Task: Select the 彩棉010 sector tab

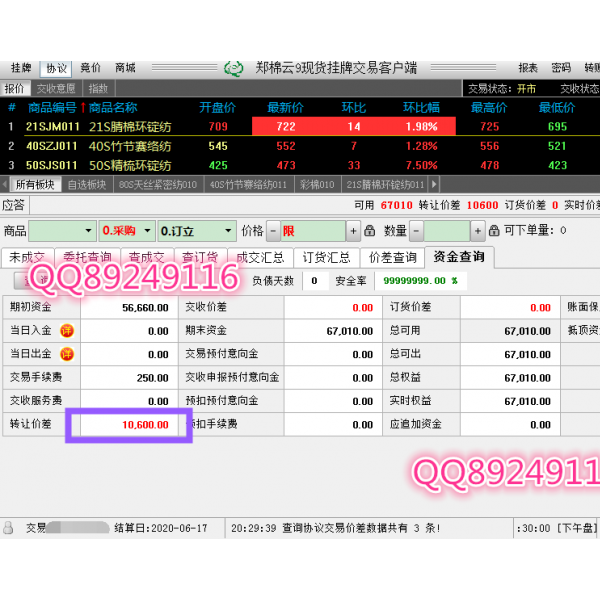Action: 317,185
